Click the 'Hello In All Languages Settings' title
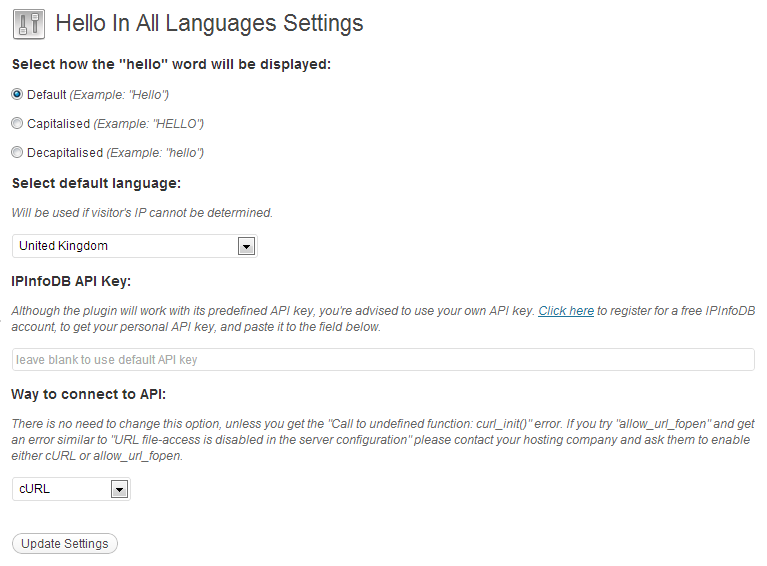This screenshot has height=566, width=767. coord(209,23)
